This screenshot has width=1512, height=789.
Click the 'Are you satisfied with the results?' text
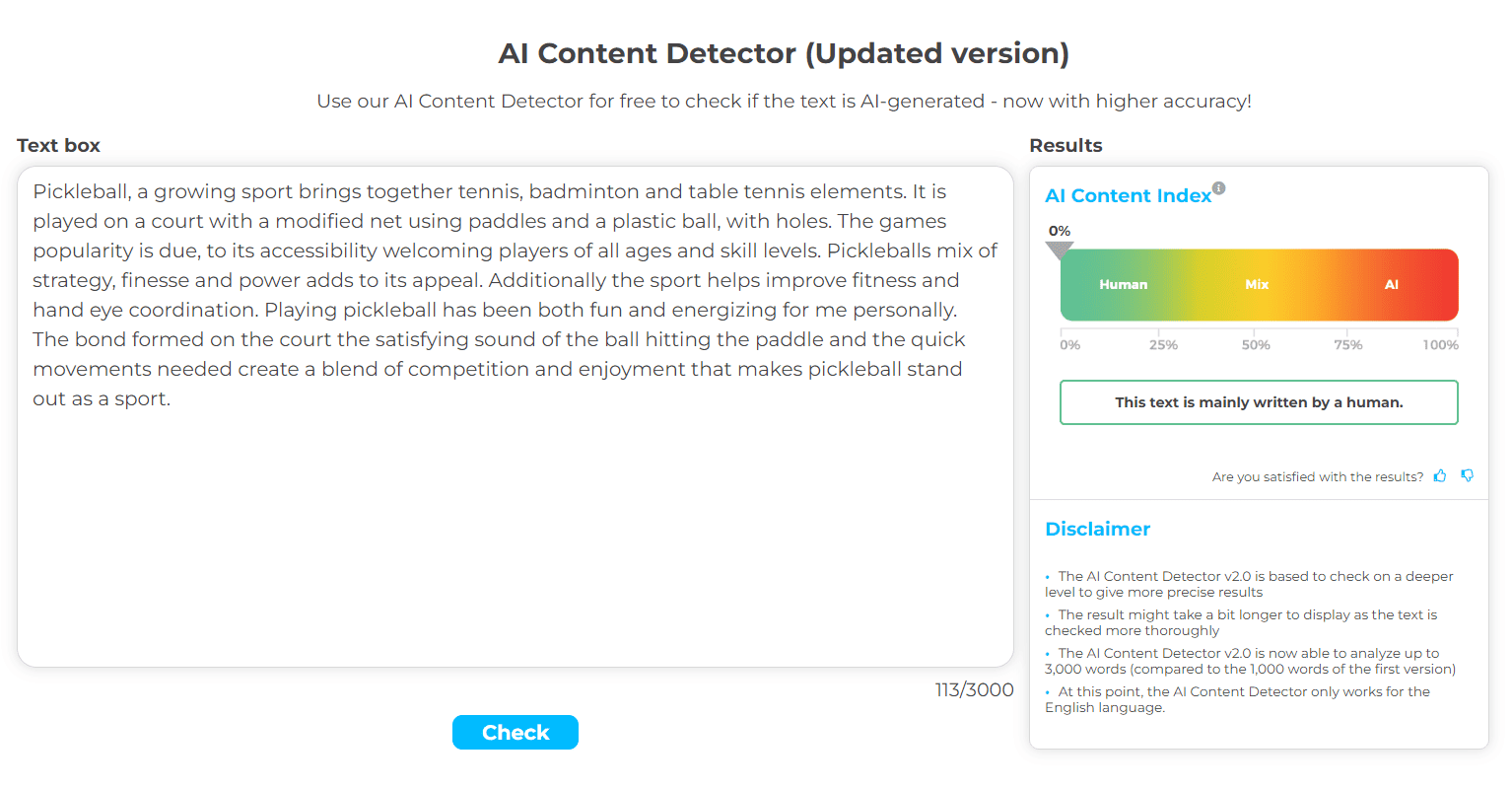click(1317, 477)
